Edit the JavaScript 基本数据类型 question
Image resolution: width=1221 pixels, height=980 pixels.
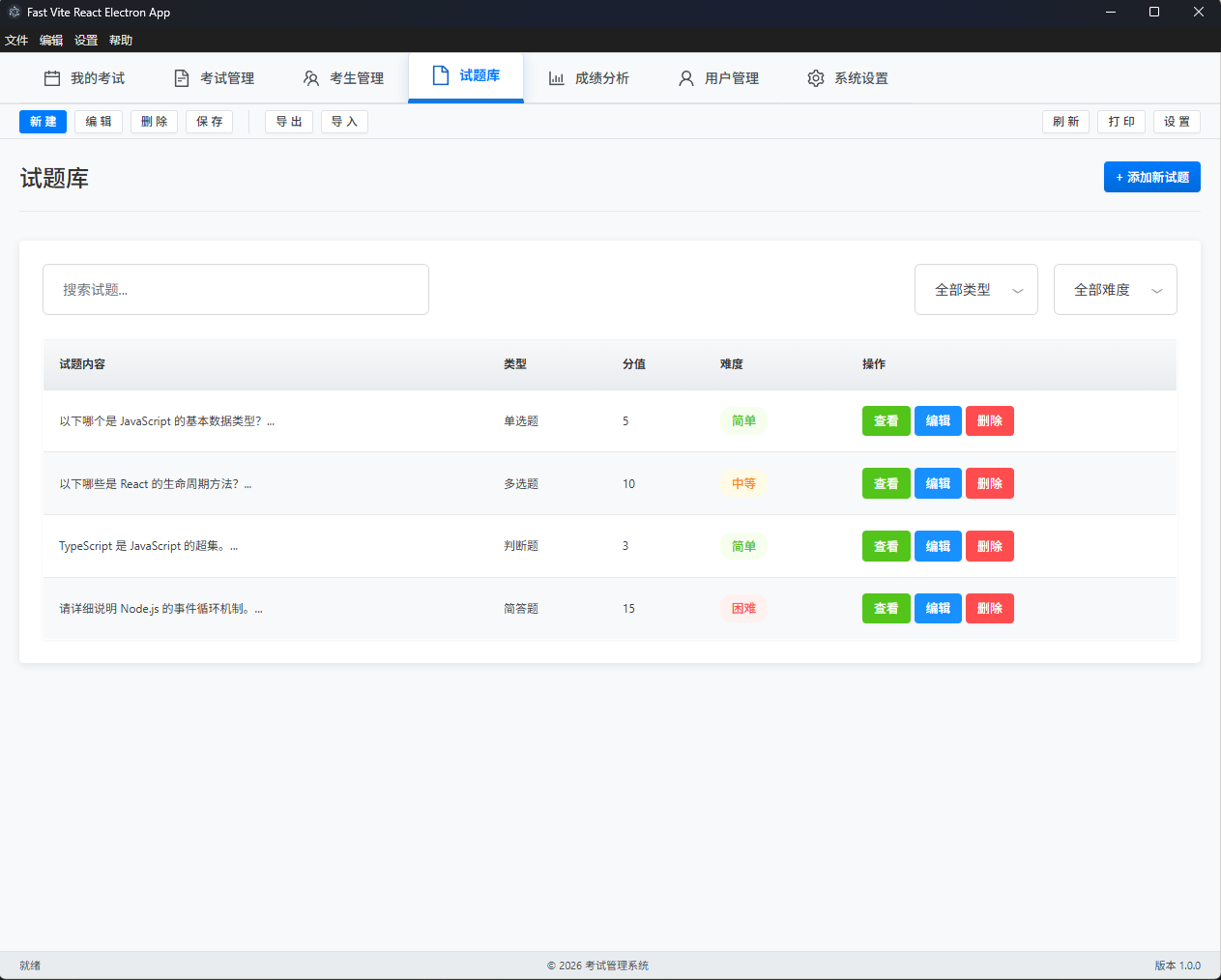[938, 421]
